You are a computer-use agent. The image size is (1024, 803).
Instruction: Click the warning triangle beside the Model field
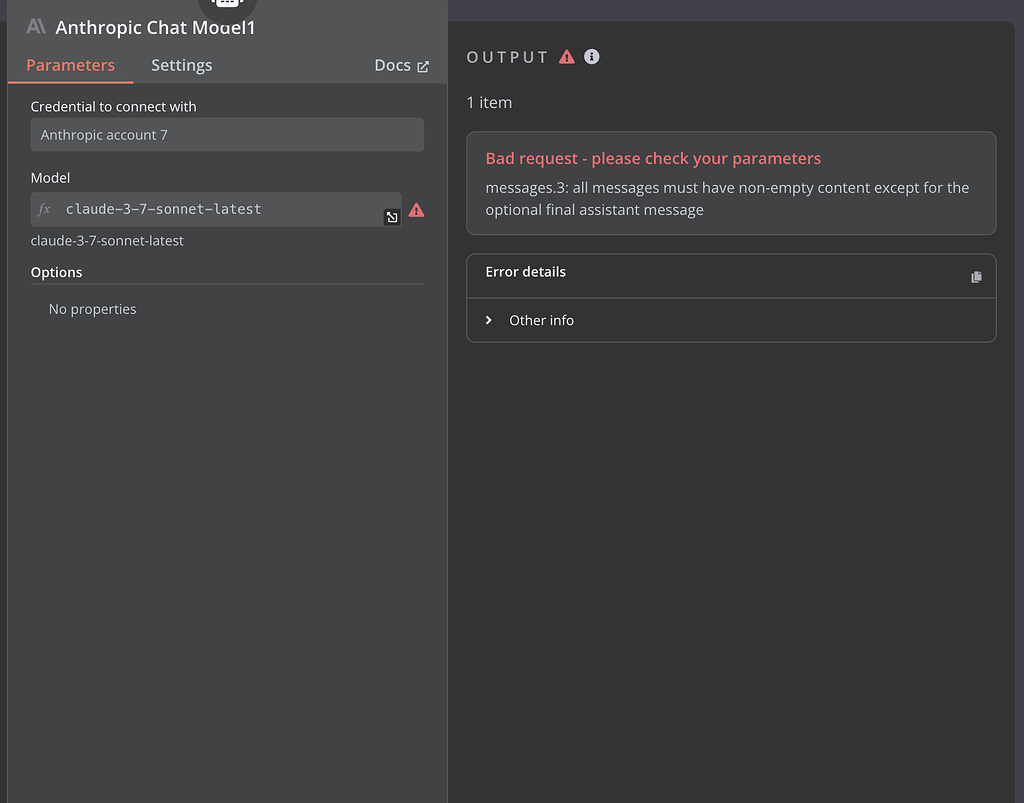click(416, 210)
